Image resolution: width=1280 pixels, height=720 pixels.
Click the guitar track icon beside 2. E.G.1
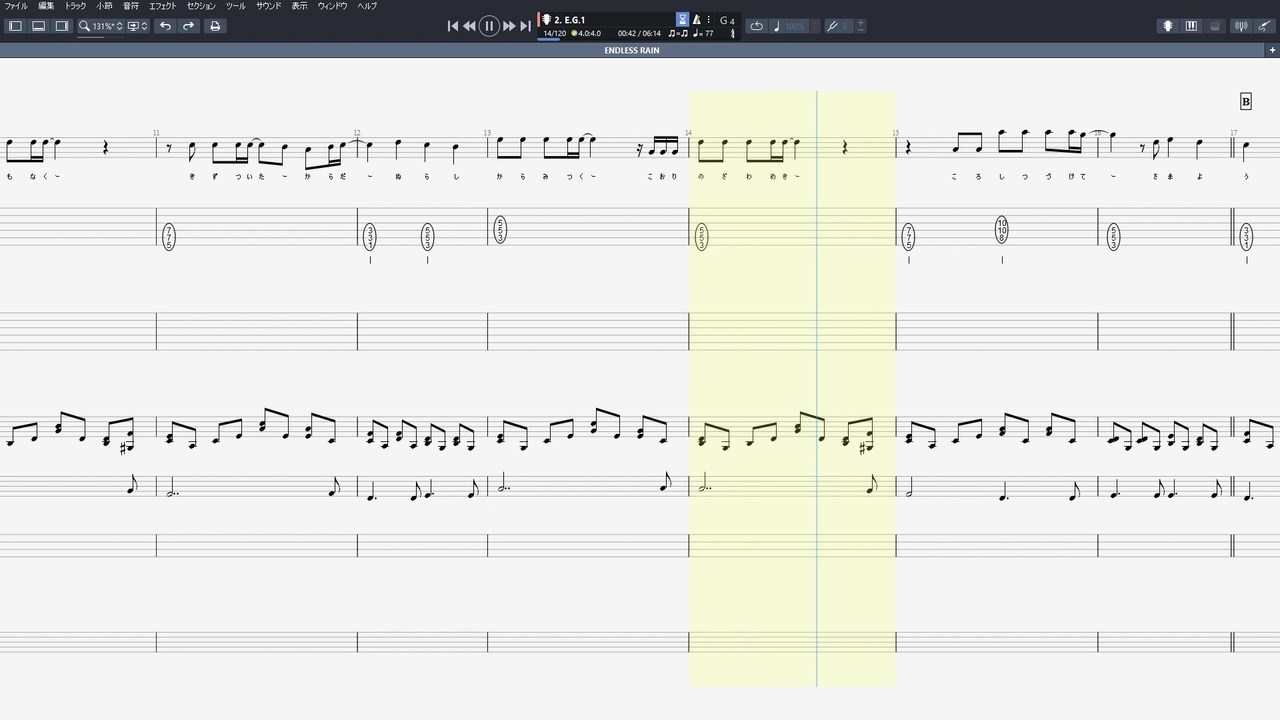pos(547,20)
